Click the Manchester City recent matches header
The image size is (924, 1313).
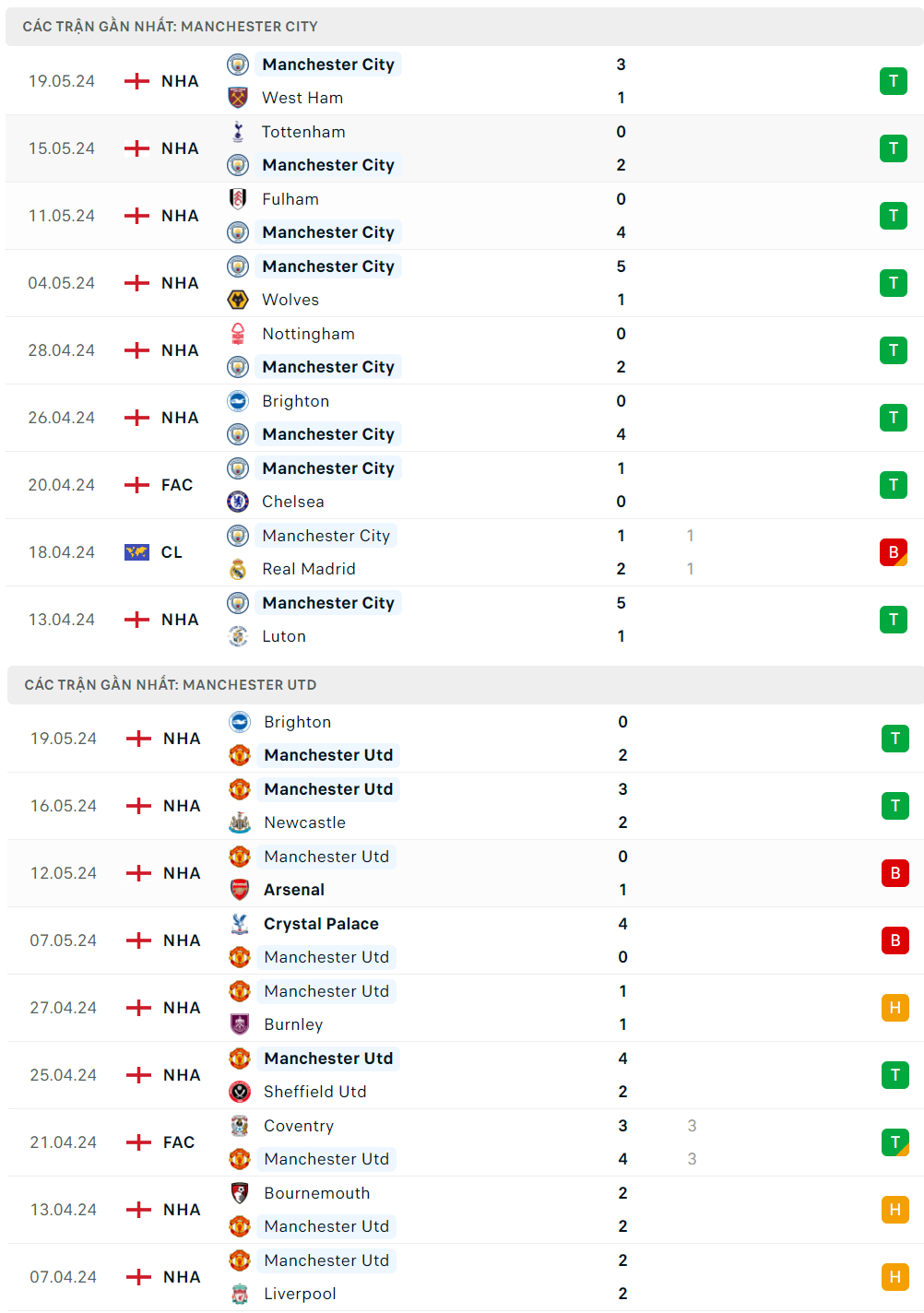point(171,27)
